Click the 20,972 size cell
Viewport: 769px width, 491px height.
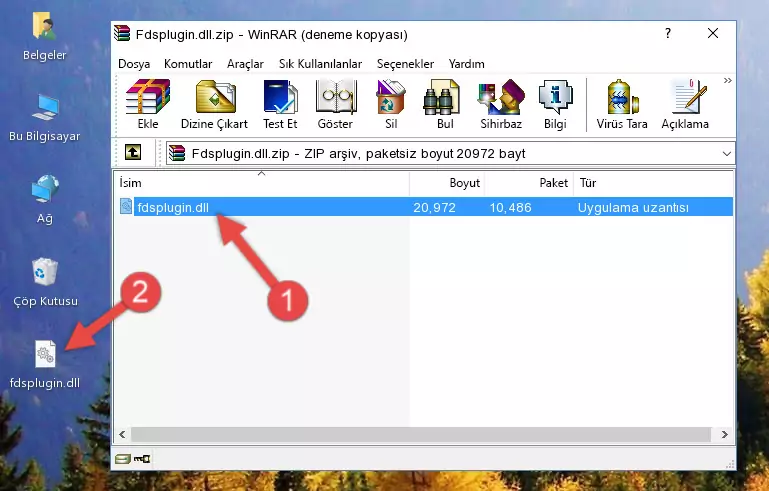(434, 207)
